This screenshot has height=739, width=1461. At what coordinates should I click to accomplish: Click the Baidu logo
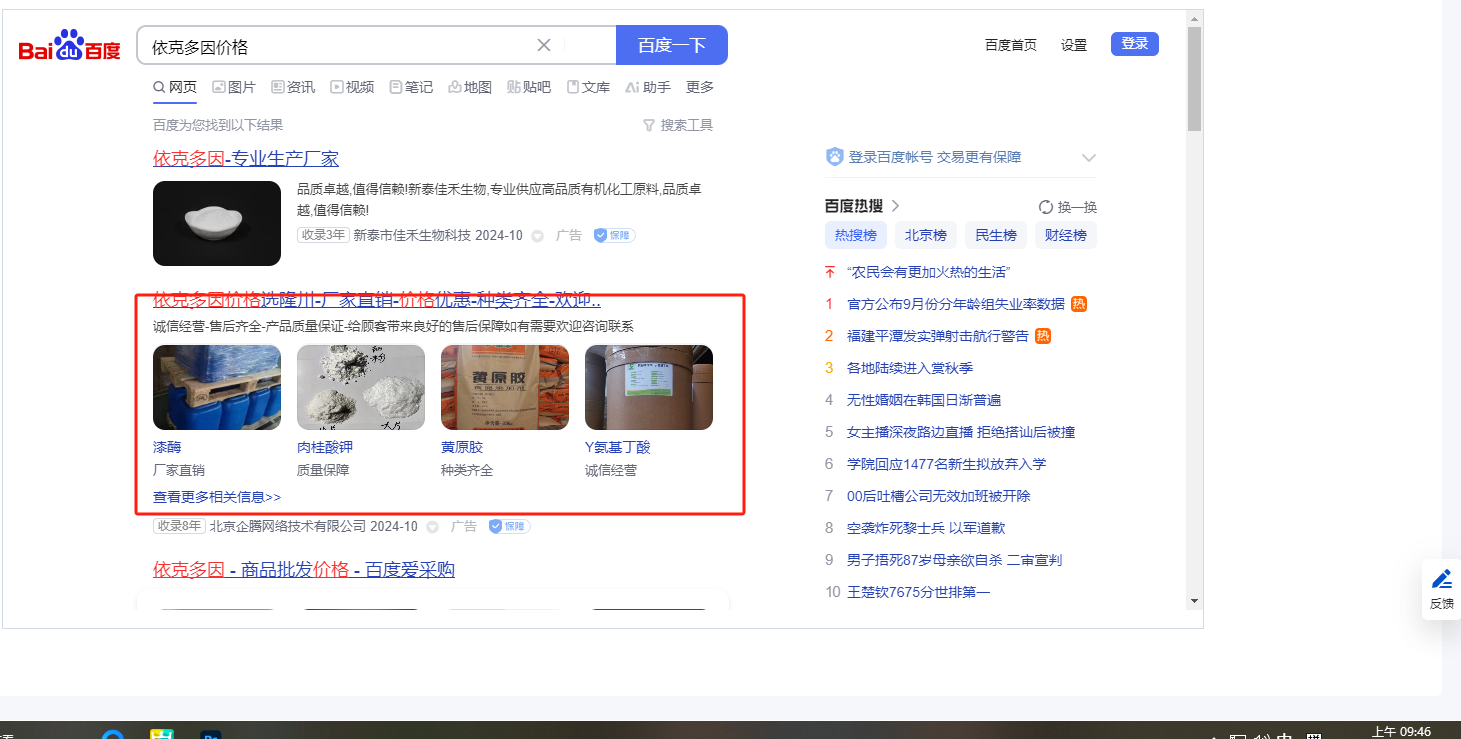[69, 46]
